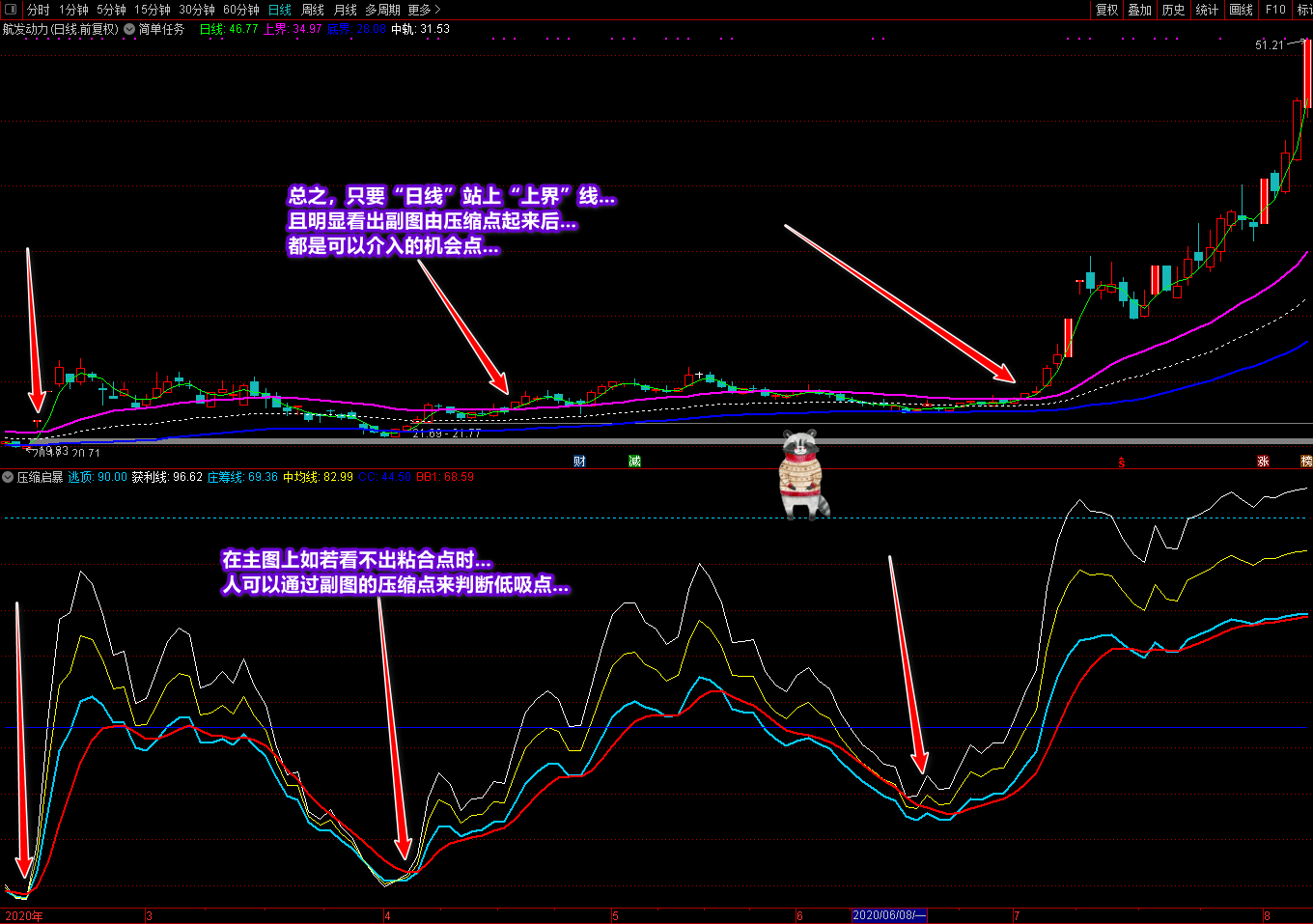
Task: Click the 庄筹线: 69.36 indicator value
Action: tap(242, 477)
